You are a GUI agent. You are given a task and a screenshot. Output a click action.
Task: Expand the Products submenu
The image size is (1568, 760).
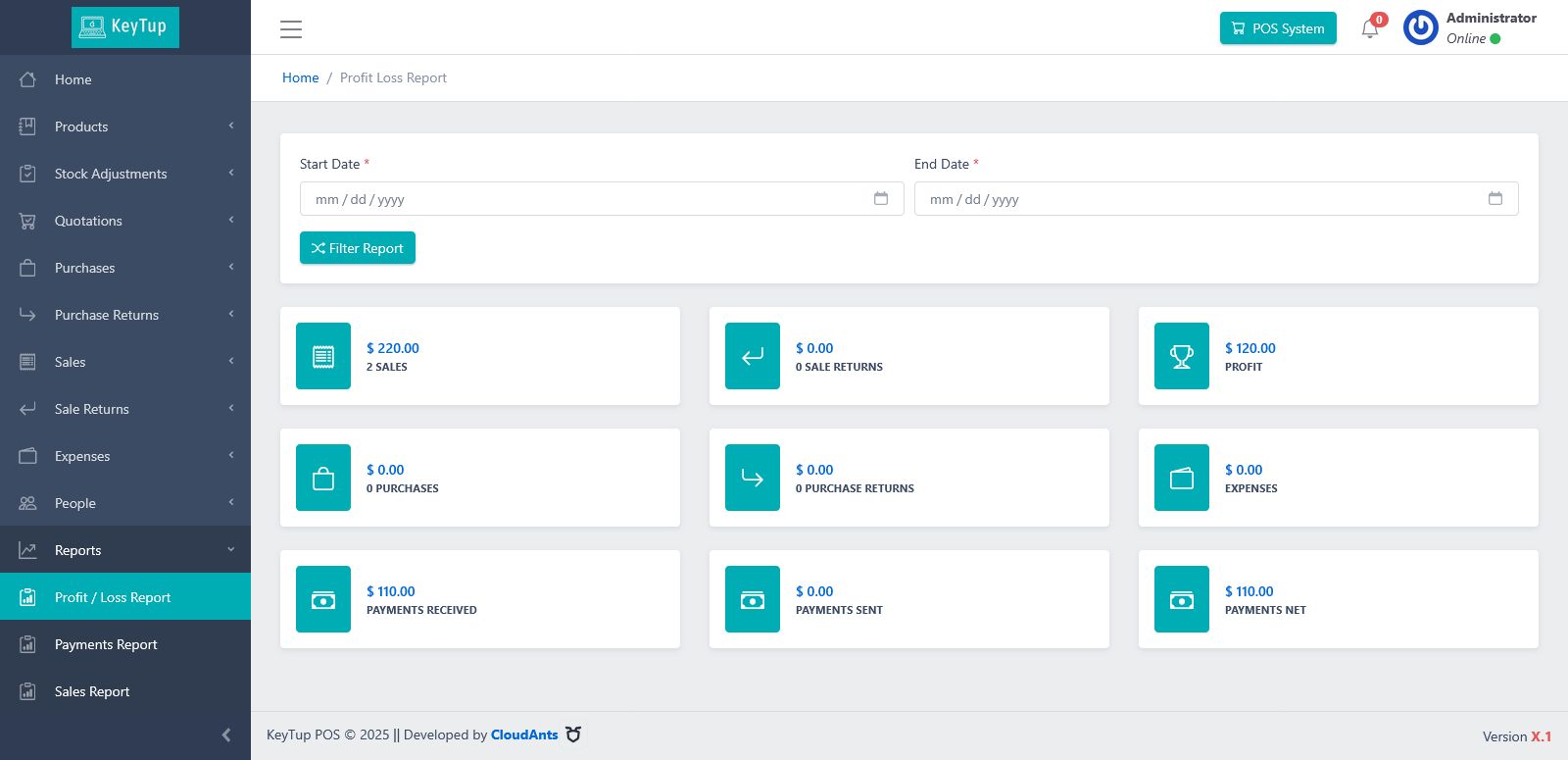click(x=125, y=127)
